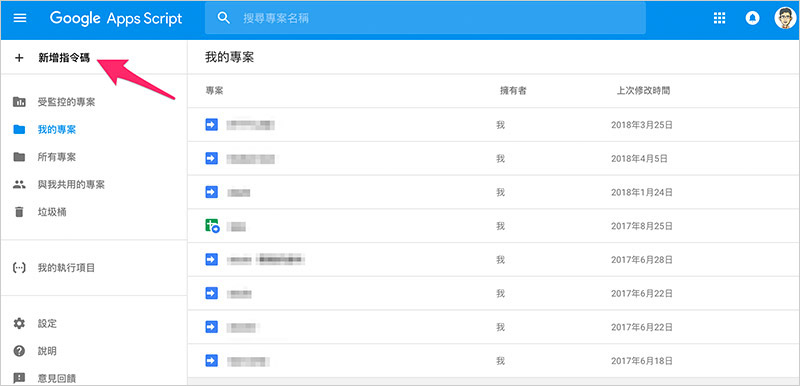Click the 擁有者 column header
800x386 pixels.
[513, 91]
